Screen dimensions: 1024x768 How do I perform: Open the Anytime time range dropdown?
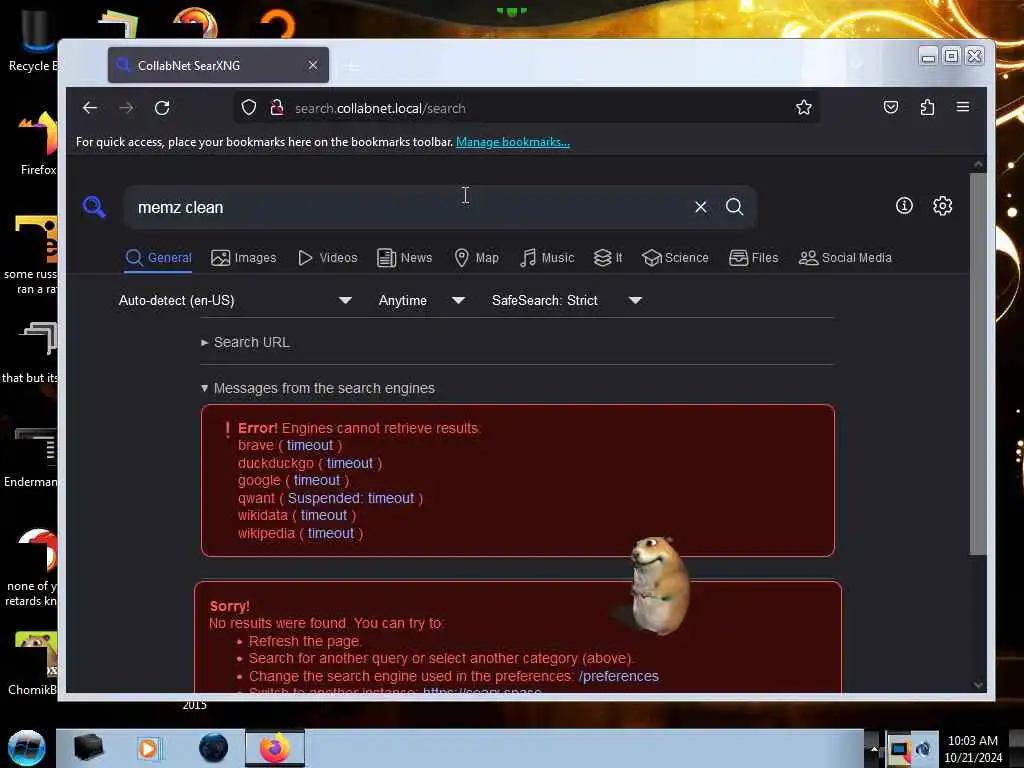[x=422, y=300]
